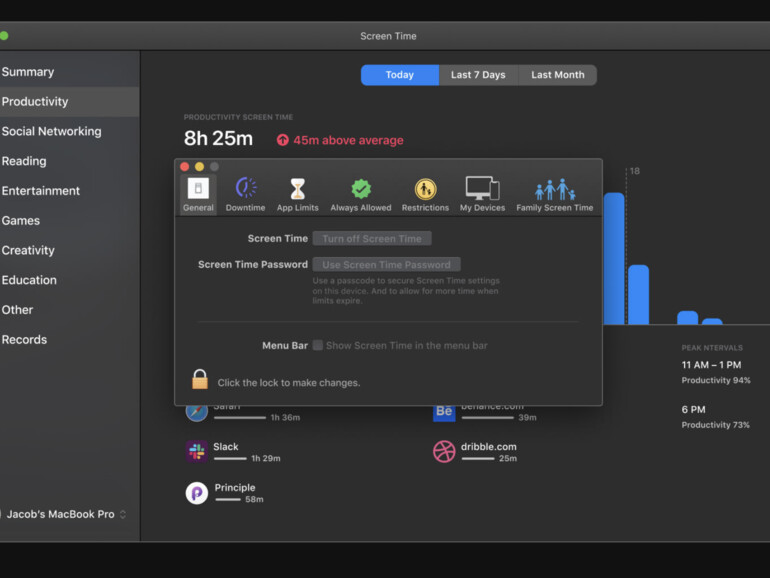Image resolution: width=770 pixels, height=578 pixels.
Task: Open the Family Screen Time icon
Action: 554,190
